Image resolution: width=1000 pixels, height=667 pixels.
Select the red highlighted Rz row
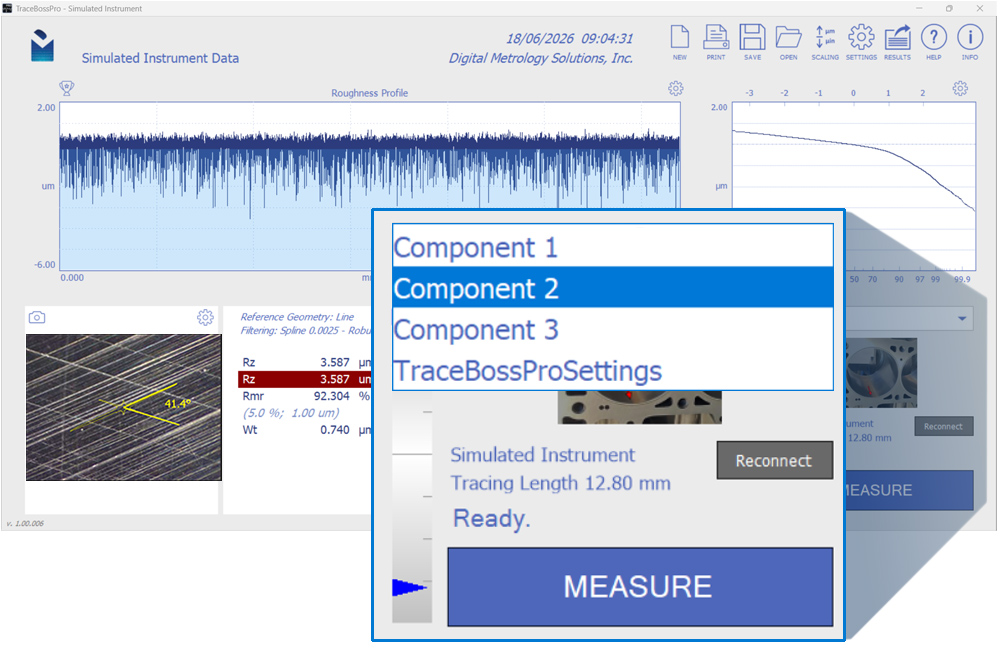point(305,379)
